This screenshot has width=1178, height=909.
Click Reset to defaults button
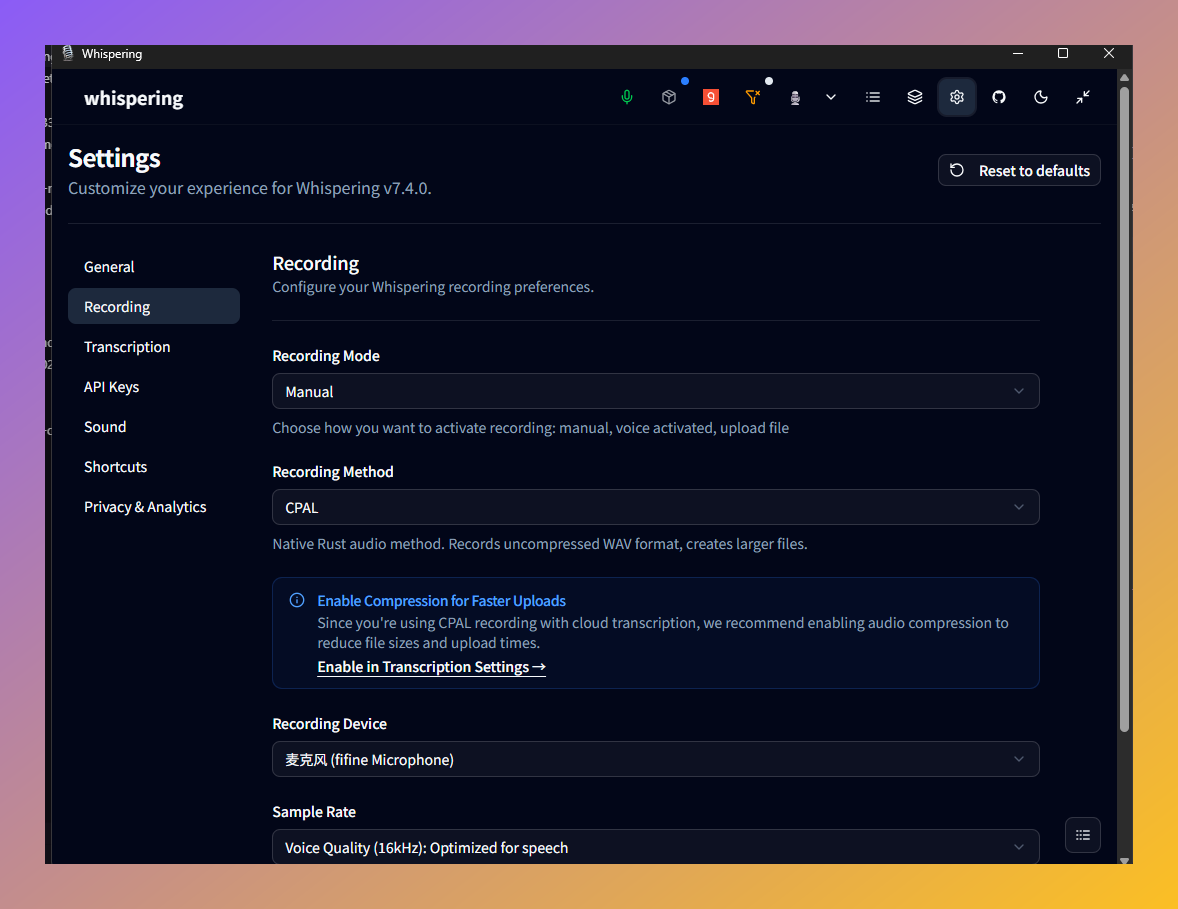1019,171
